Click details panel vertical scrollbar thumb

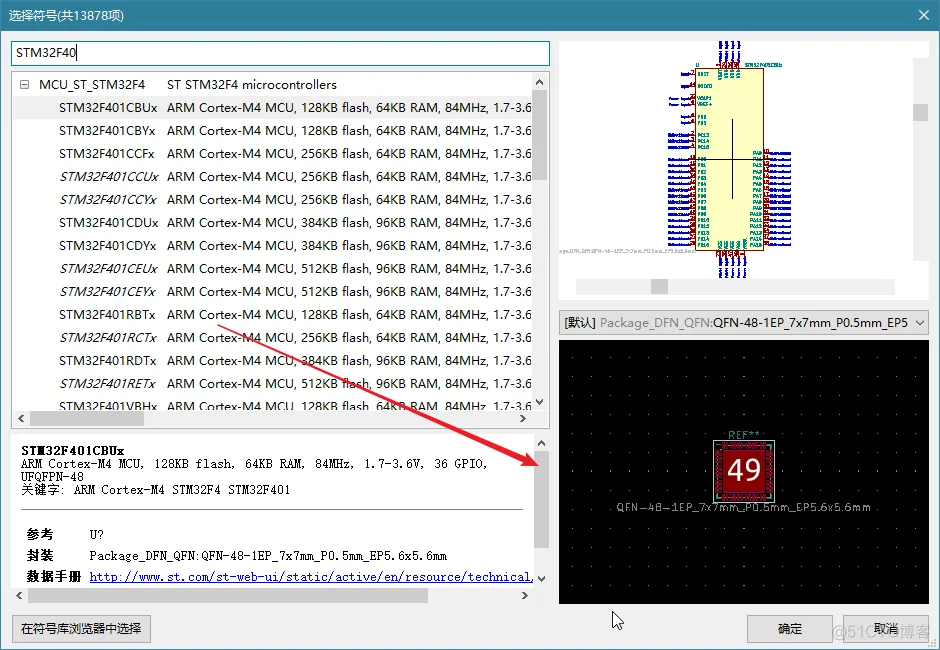[x=541, y=499]
